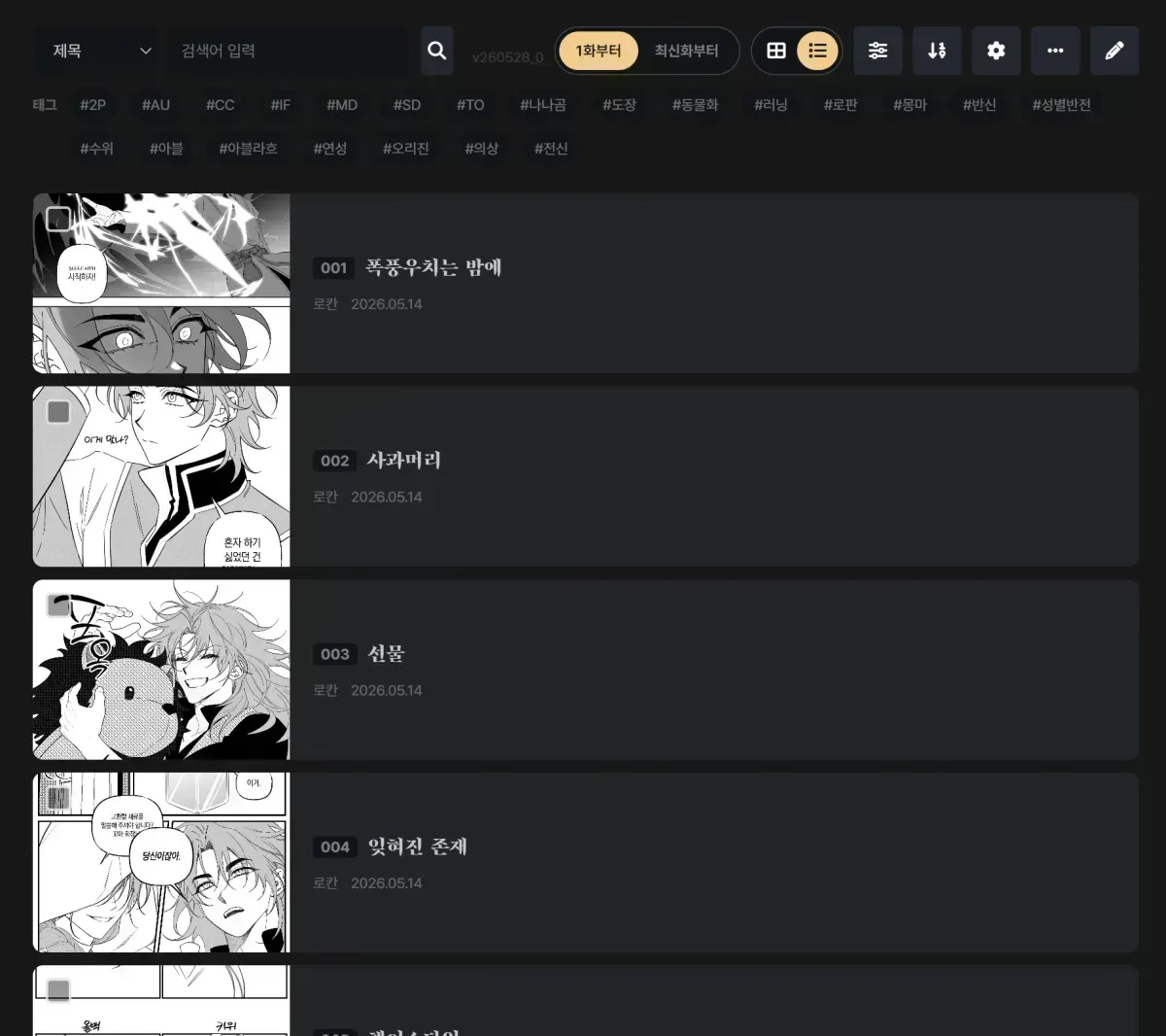
Task: Click the magnifier search button
Action: pyautogui.click(x=437, y=51)
